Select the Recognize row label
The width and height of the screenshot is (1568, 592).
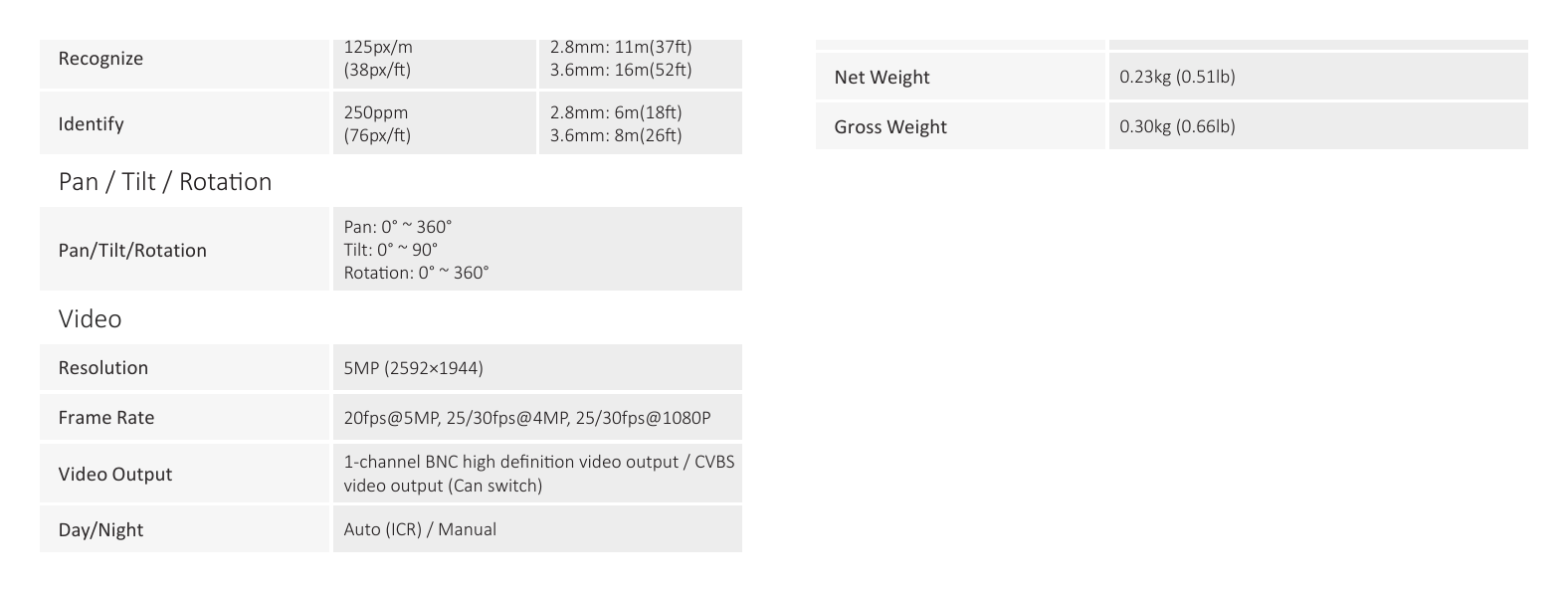point(100,59)
